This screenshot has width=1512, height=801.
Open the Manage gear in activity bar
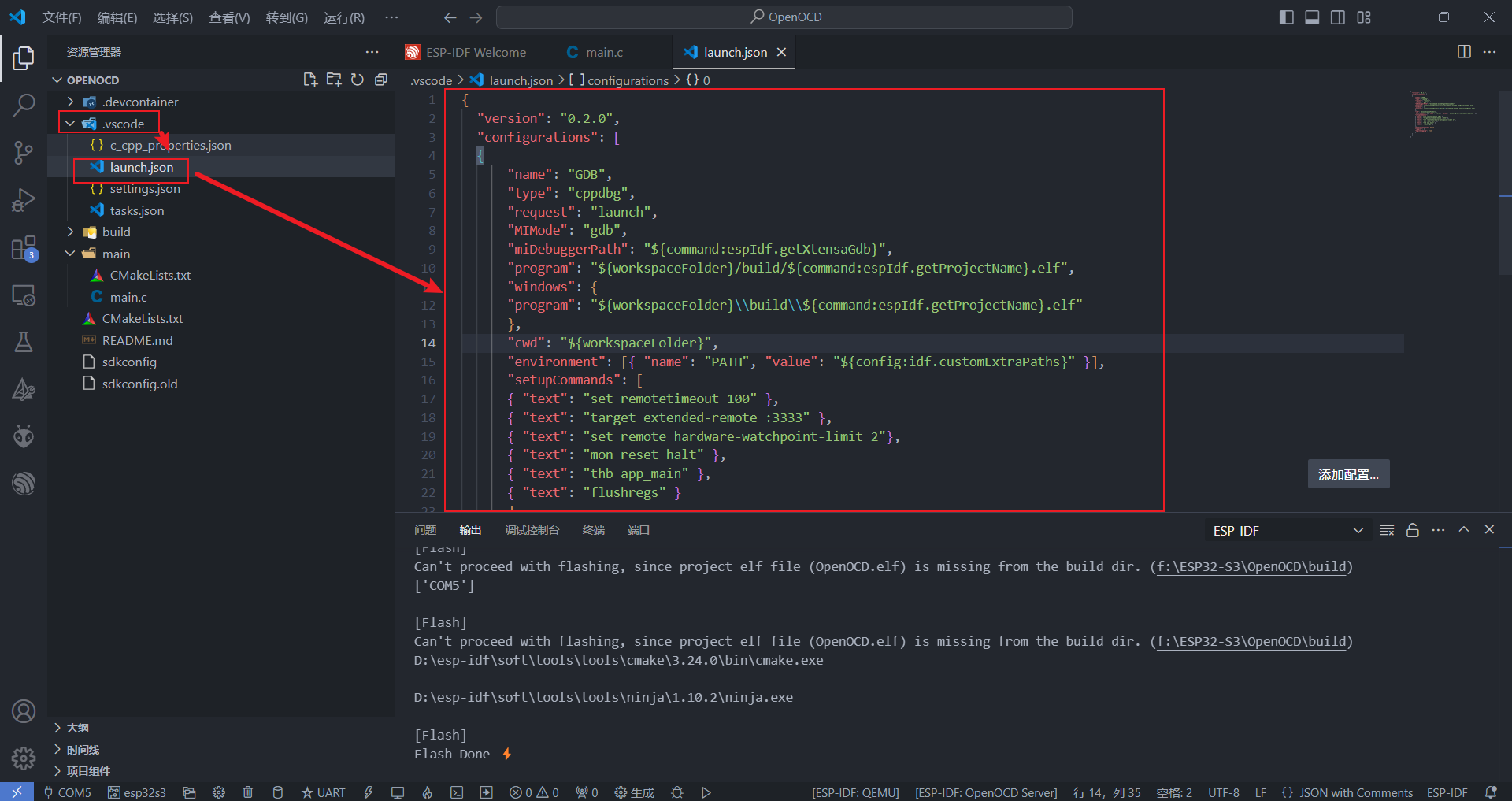tap(24, 758)
